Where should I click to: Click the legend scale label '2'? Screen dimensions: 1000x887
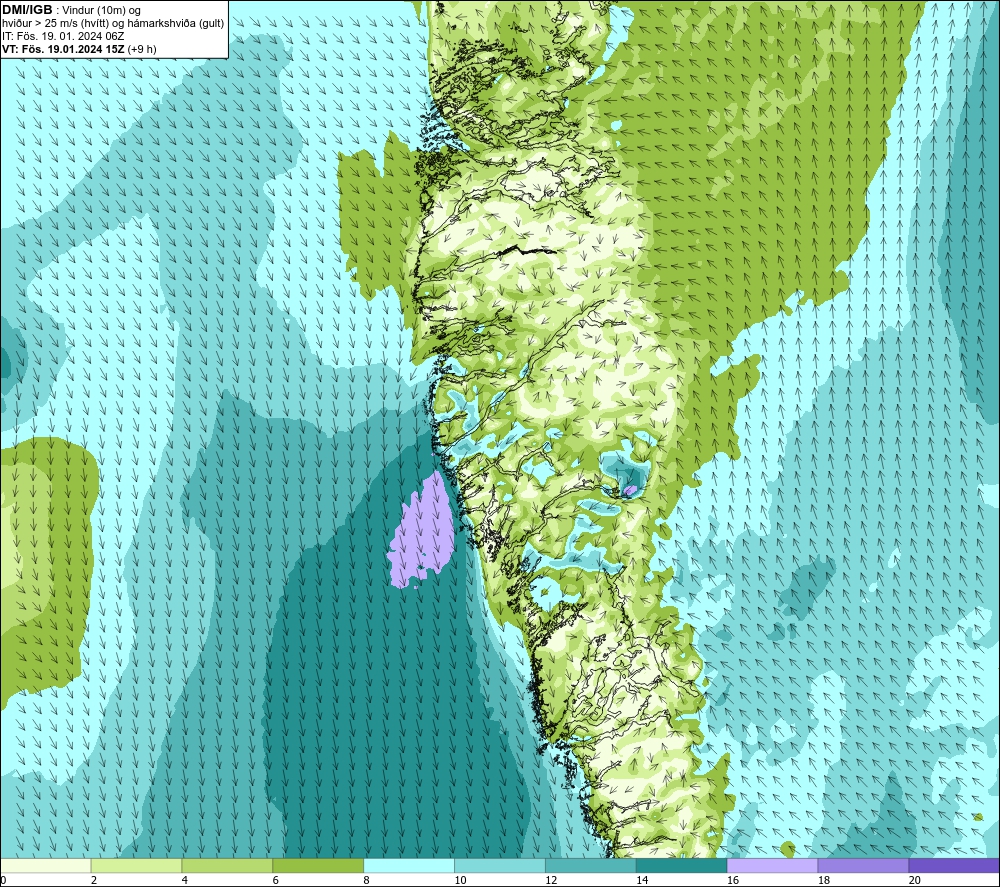tap(94, 880)
